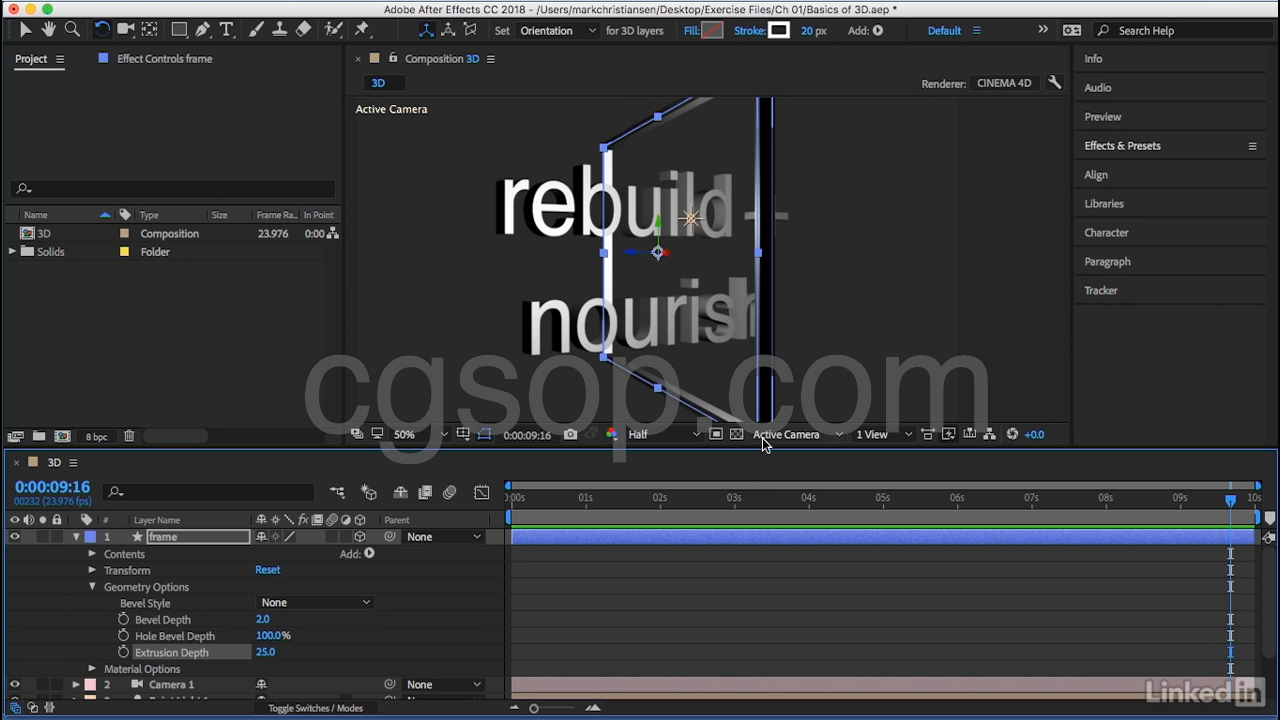The width and height of the screenshot is (1280, 720).
Task: Expand the Solids folder in Project
Action: 12,252
